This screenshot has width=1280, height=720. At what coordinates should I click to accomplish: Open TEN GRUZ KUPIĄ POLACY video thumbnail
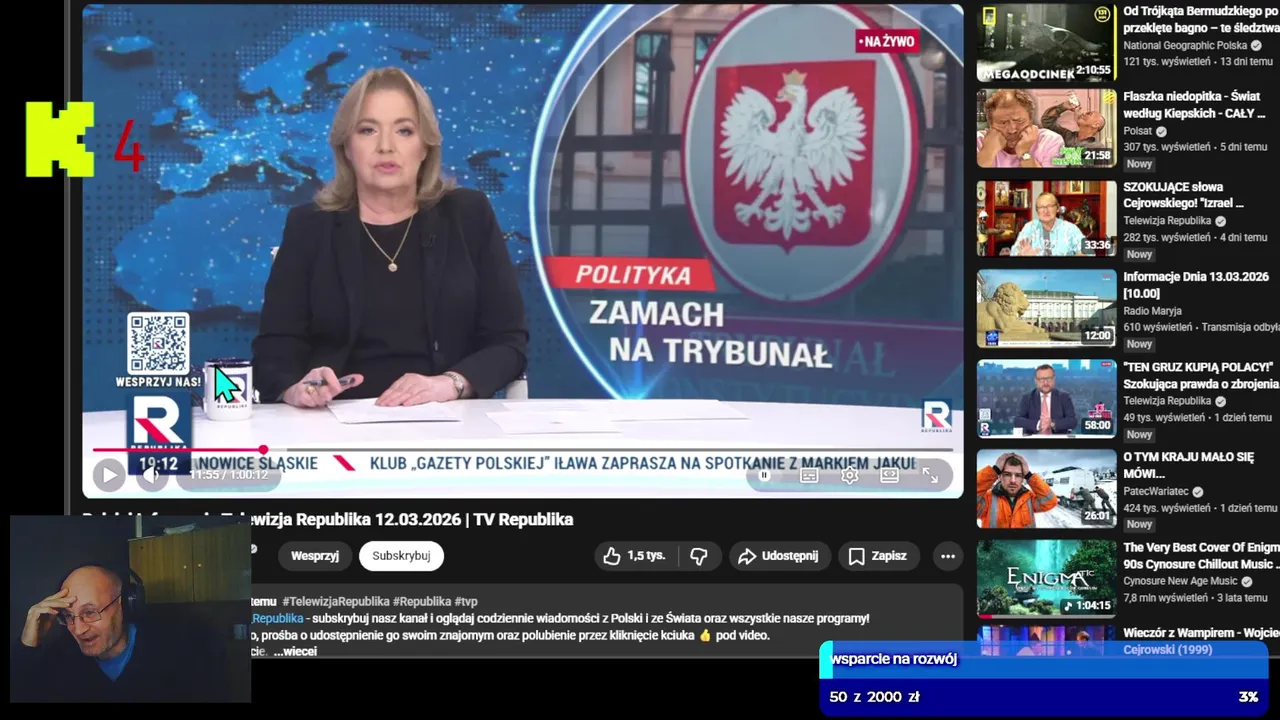[1046, 398]
